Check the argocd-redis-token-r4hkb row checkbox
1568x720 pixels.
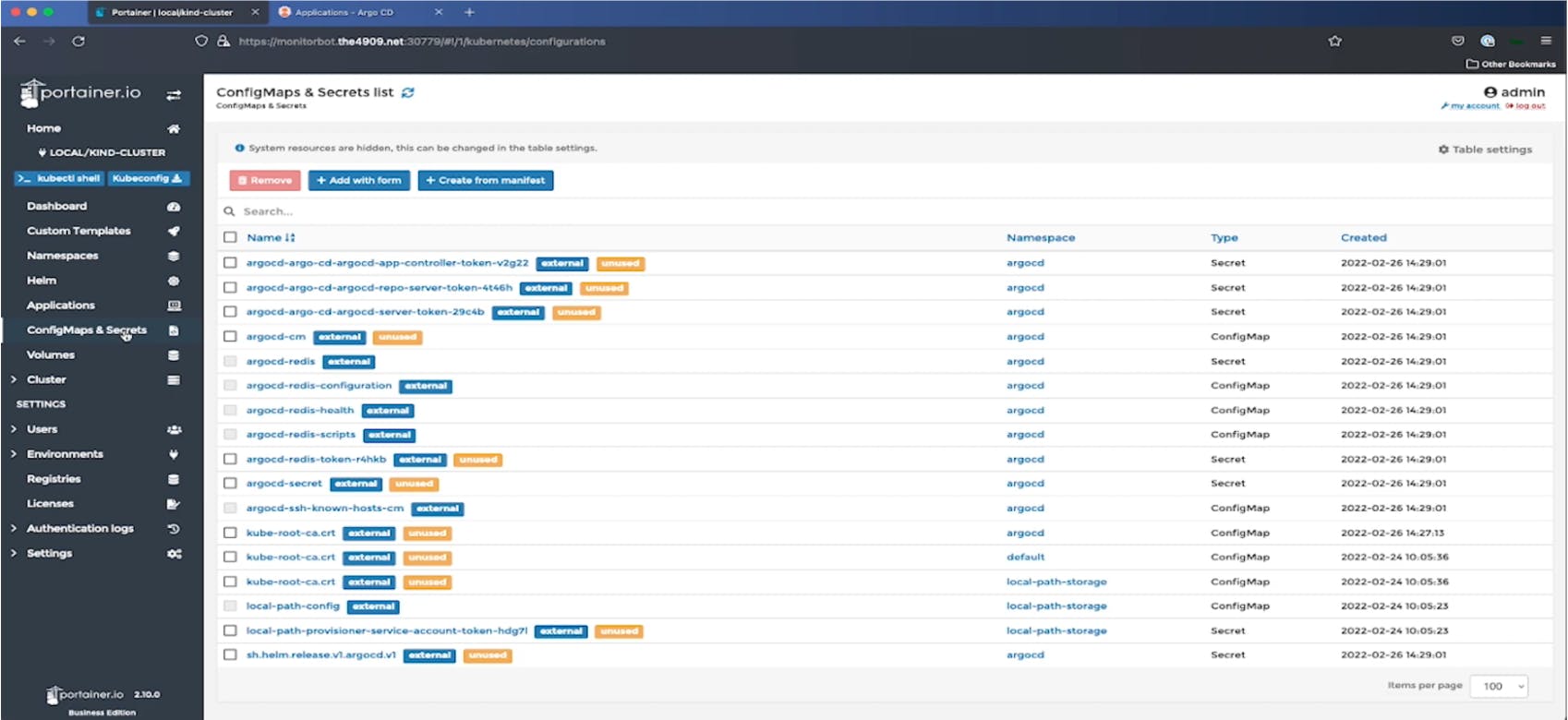click(230, 459)
